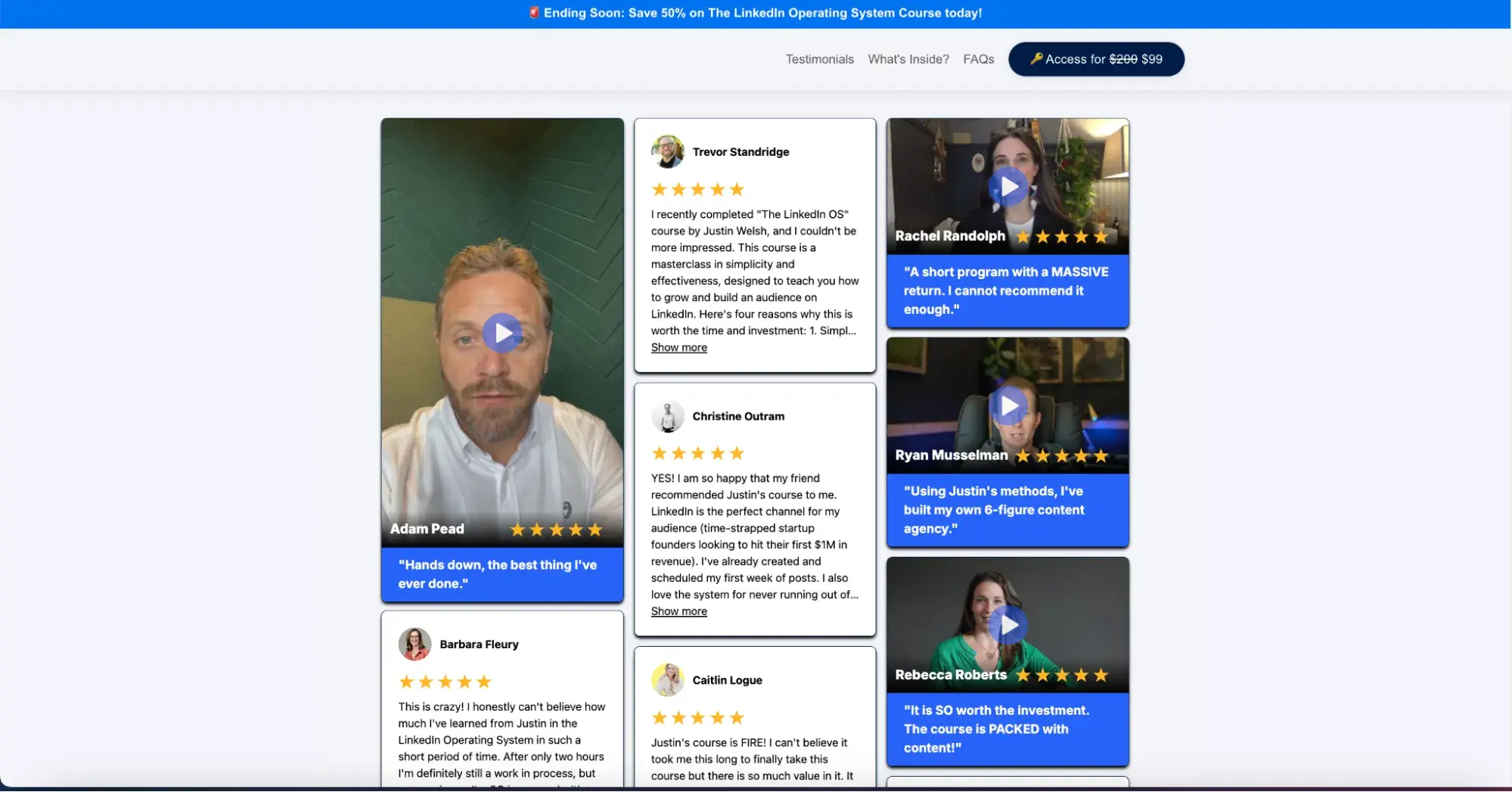The height and width of the screenshot is (792, 1512).
Task: Click Caitlin Logue's five-star rating
Action: point(697,718)
